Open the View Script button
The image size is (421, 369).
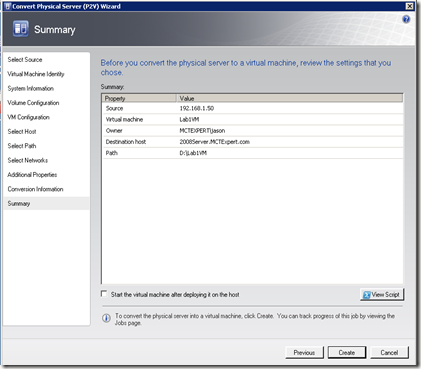[382, 295]
